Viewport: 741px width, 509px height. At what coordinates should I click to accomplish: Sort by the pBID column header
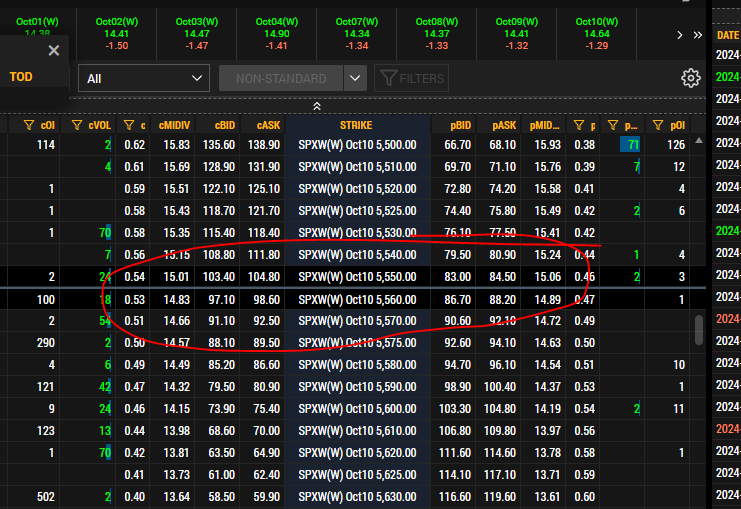460,125
